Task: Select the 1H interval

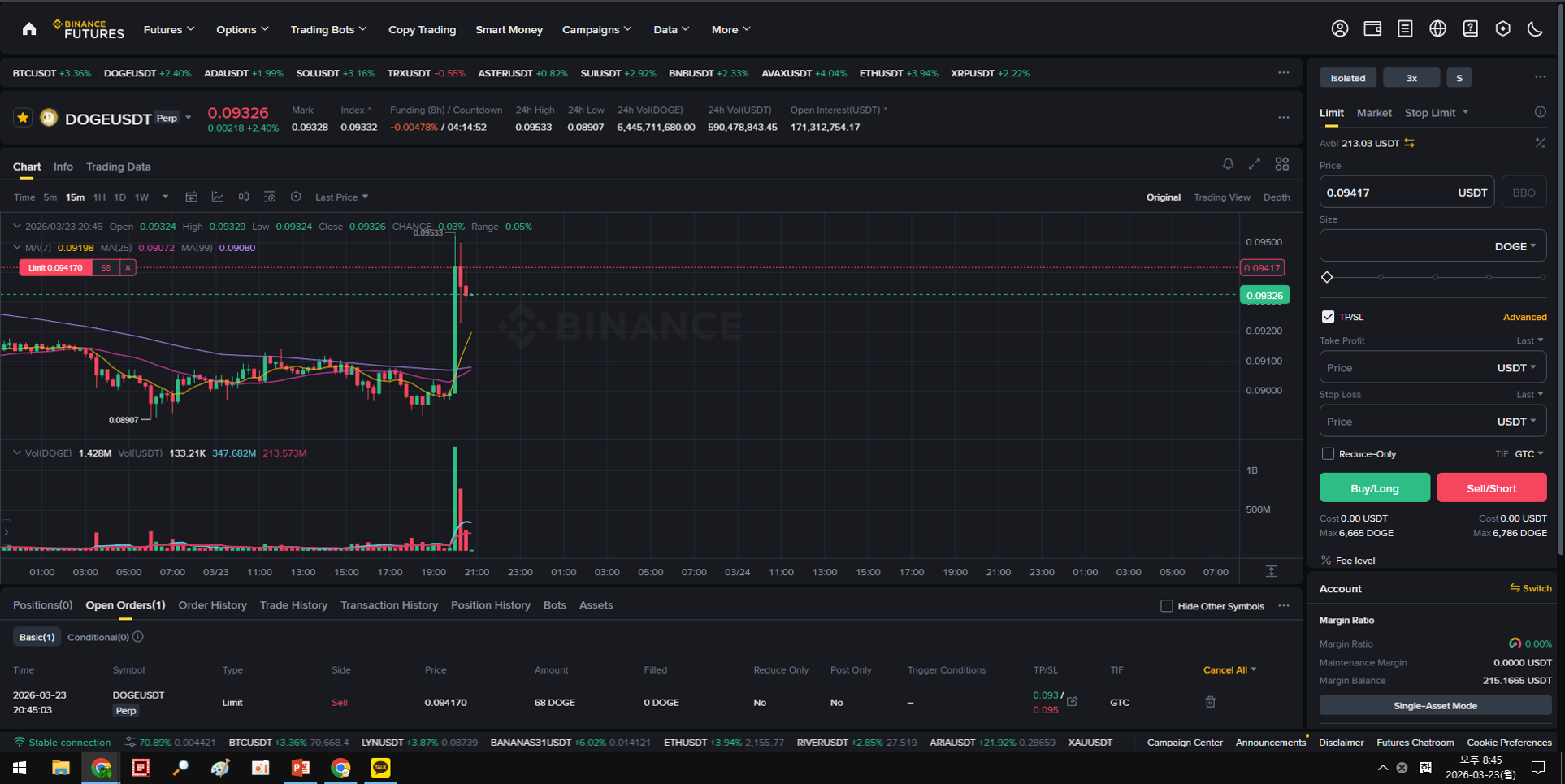Action: [99, 197]
